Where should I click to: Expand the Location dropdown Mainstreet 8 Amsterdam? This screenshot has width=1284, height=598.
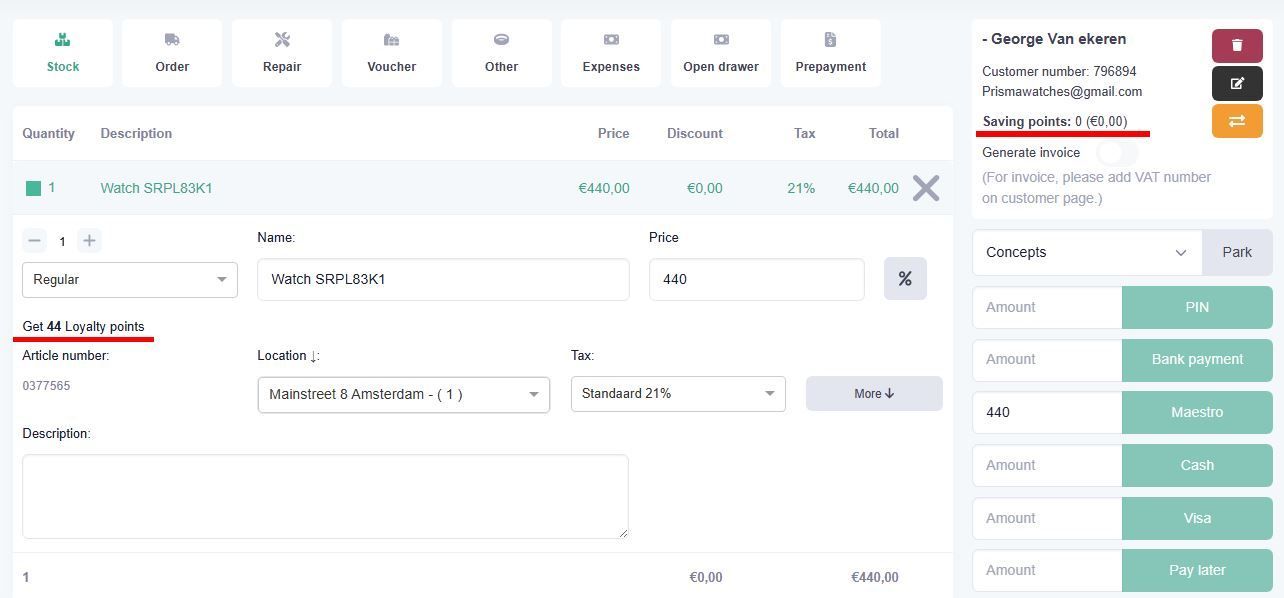pyautogui.click(x=403, y=395)
